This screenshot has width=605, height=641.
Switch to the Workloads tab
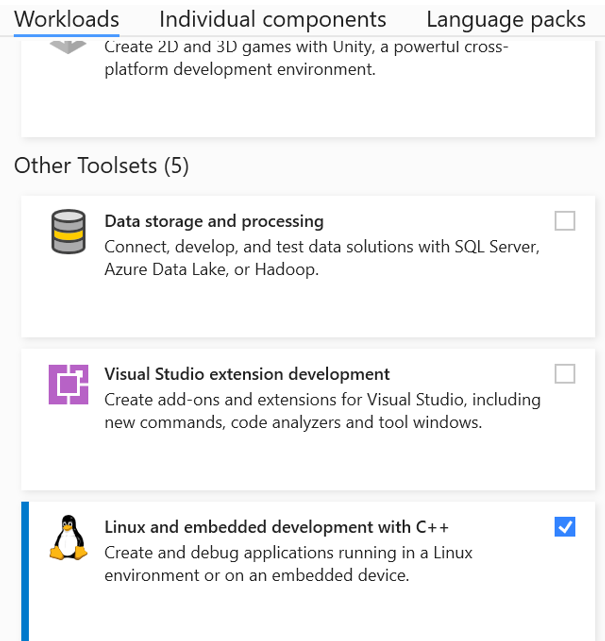click(x=66, y=19)
